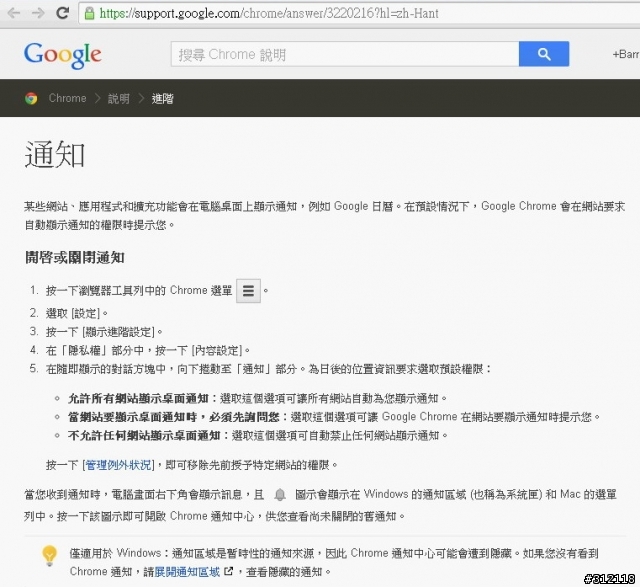This screenshot has width=640, height=587.
Task: Click the Chrome menu hamburger icon in step 1
Action: 248,291
